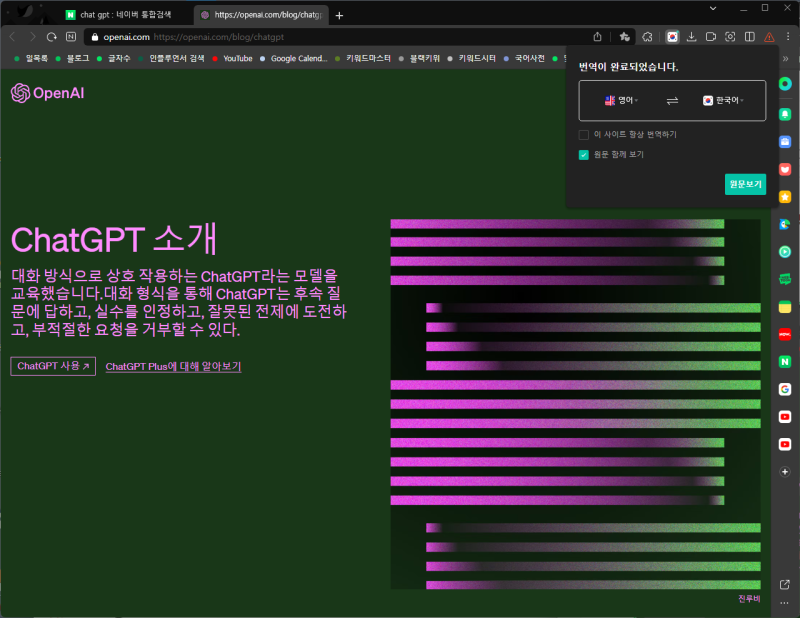Enable the '이 사이트 항상 번역하기' checkbox
The width and height of the screenshot is (800, 618).
click(x=583, y=134)
